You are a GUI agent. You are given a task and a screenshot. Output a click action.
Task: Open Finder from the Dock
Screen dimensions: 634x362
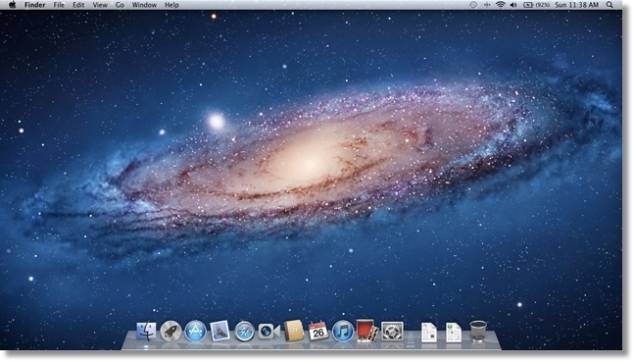point(146,331)
